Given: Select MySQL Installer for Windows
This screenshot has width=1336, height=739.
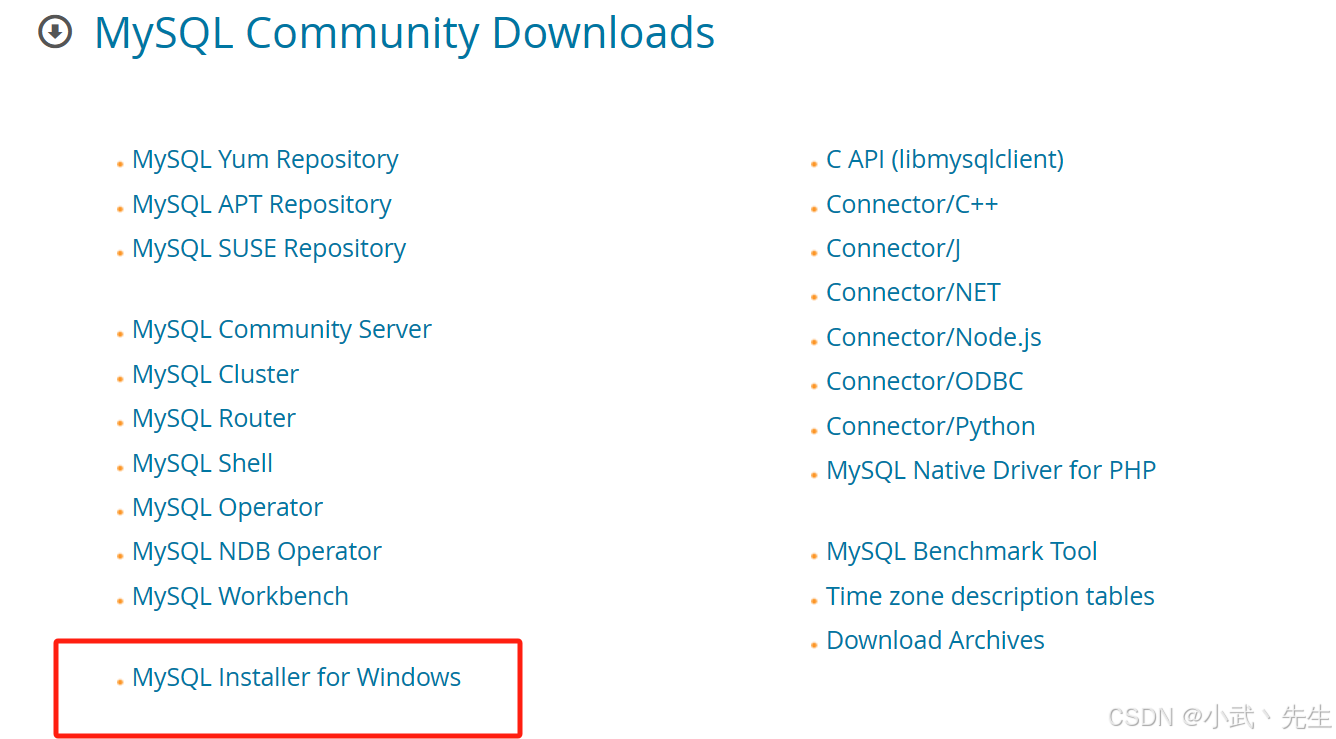Looking at the screenshot, I should click(296, 677).
